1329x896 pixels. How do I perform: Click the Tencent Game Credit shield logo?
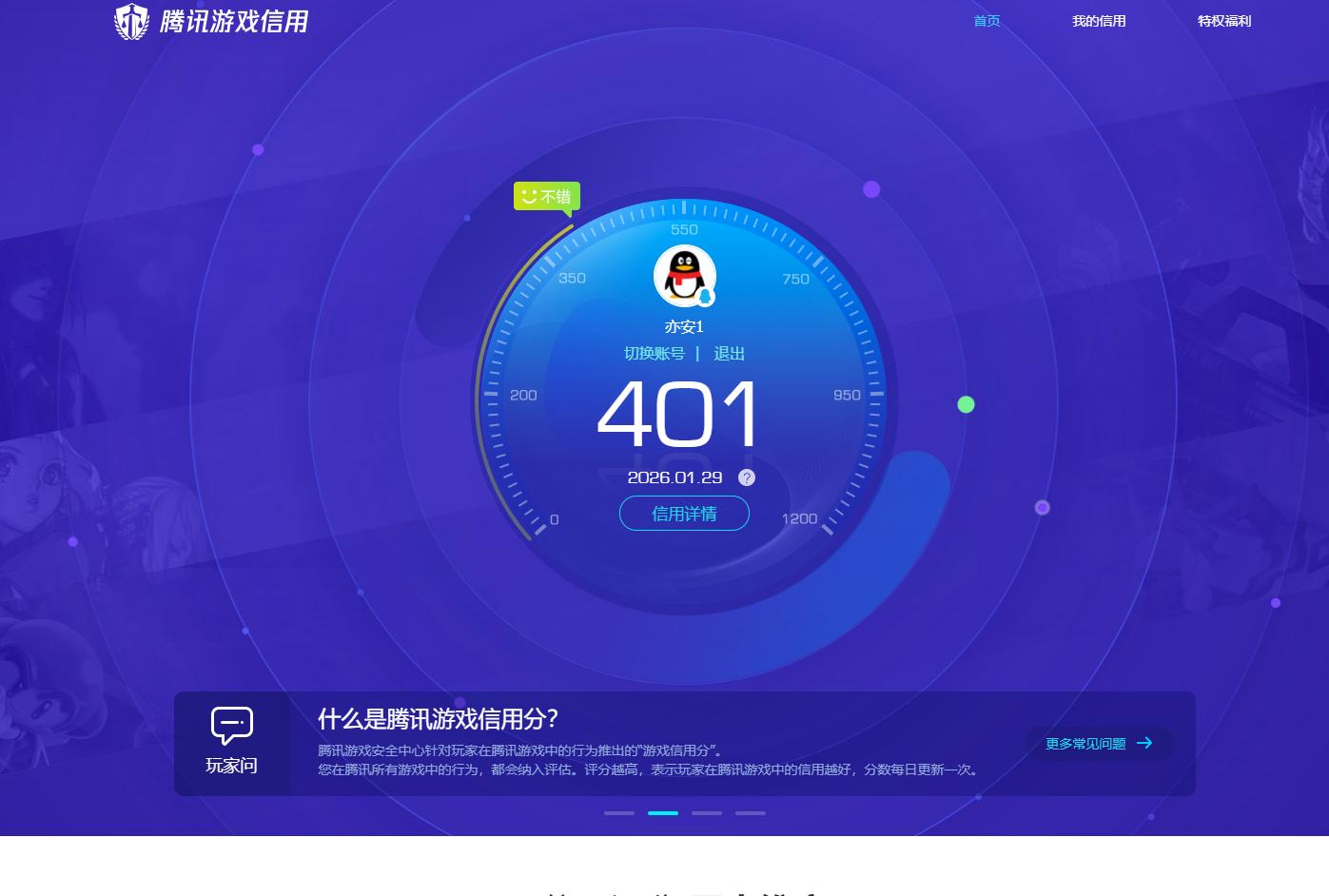coord(133,20)
